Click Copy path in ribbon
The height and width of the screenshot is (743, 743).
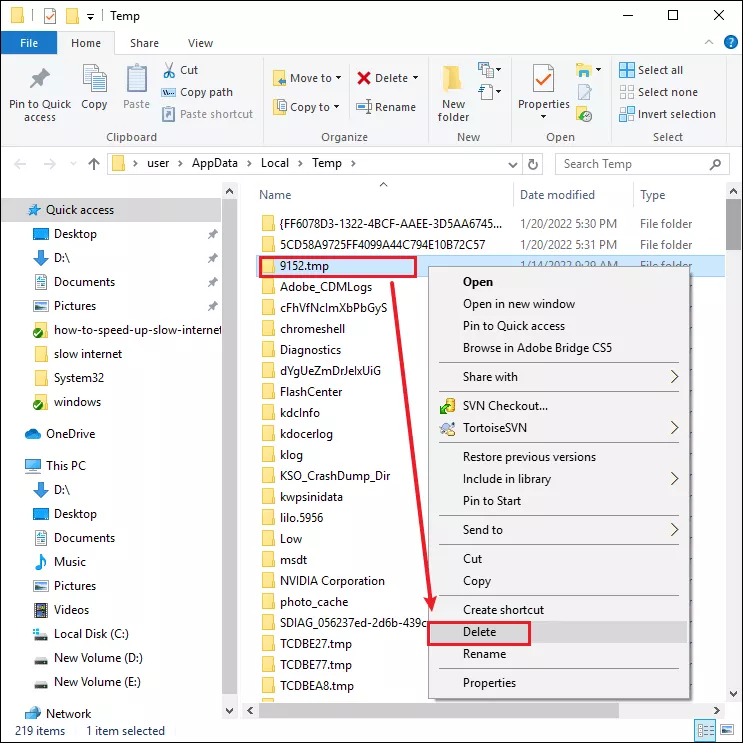[197, 92]
